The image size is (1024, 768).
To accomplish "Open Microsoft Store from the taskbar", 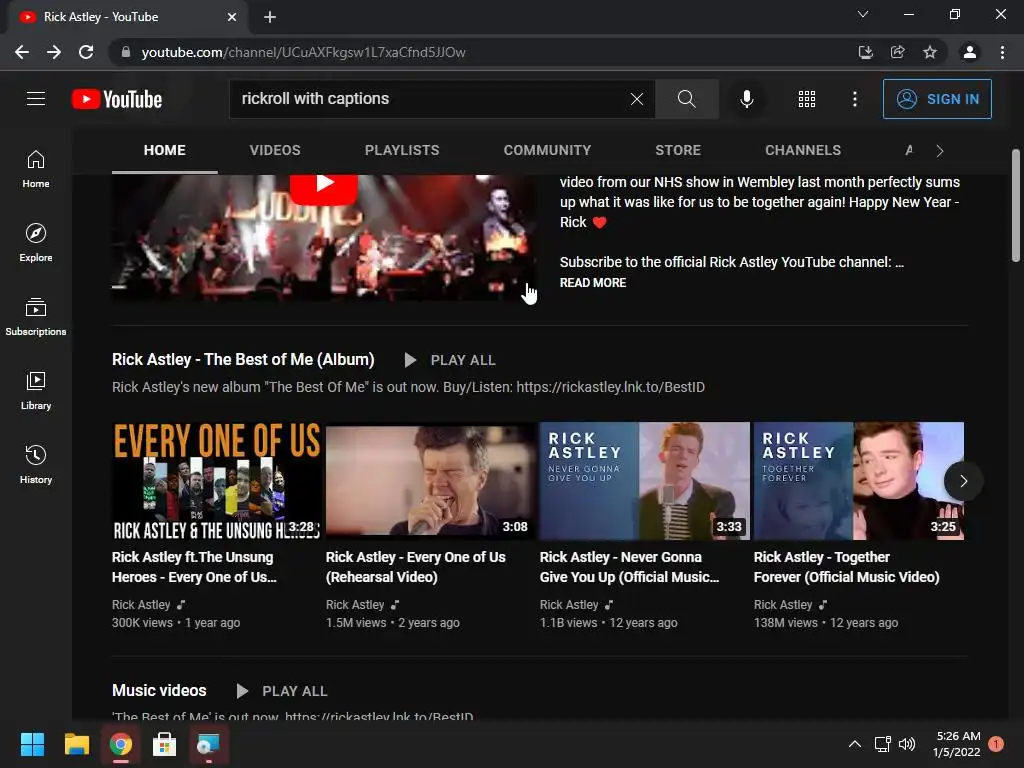I will click(x=164, y=744).
